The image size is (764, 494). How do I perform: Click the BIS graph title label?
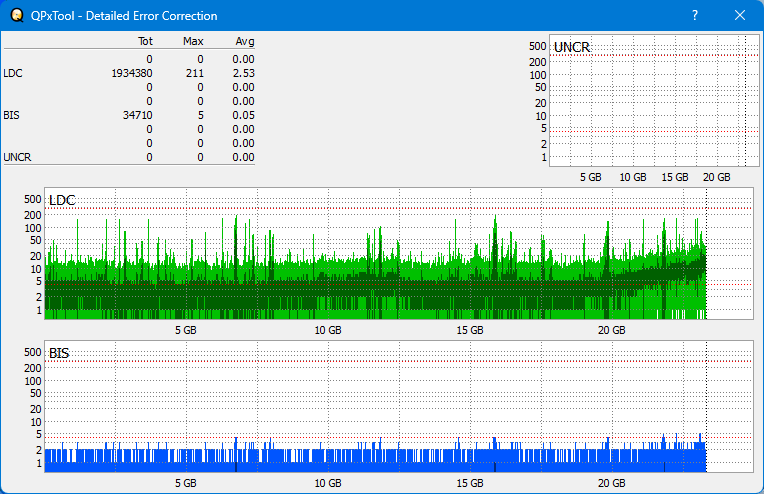(x=59, y=353)
